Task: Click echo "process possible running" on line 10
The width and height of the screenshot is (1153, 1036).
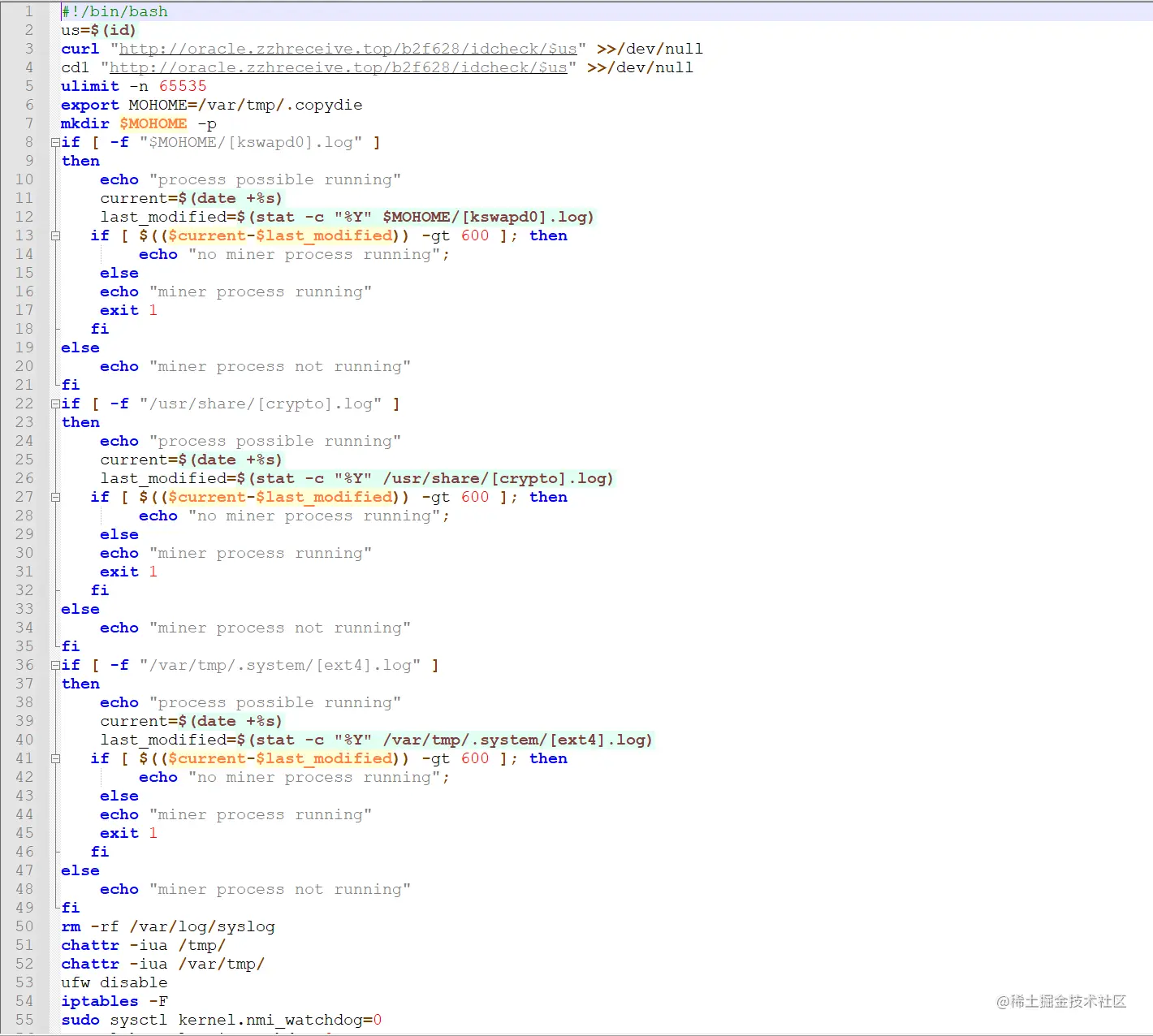Action: pos(251,179)
